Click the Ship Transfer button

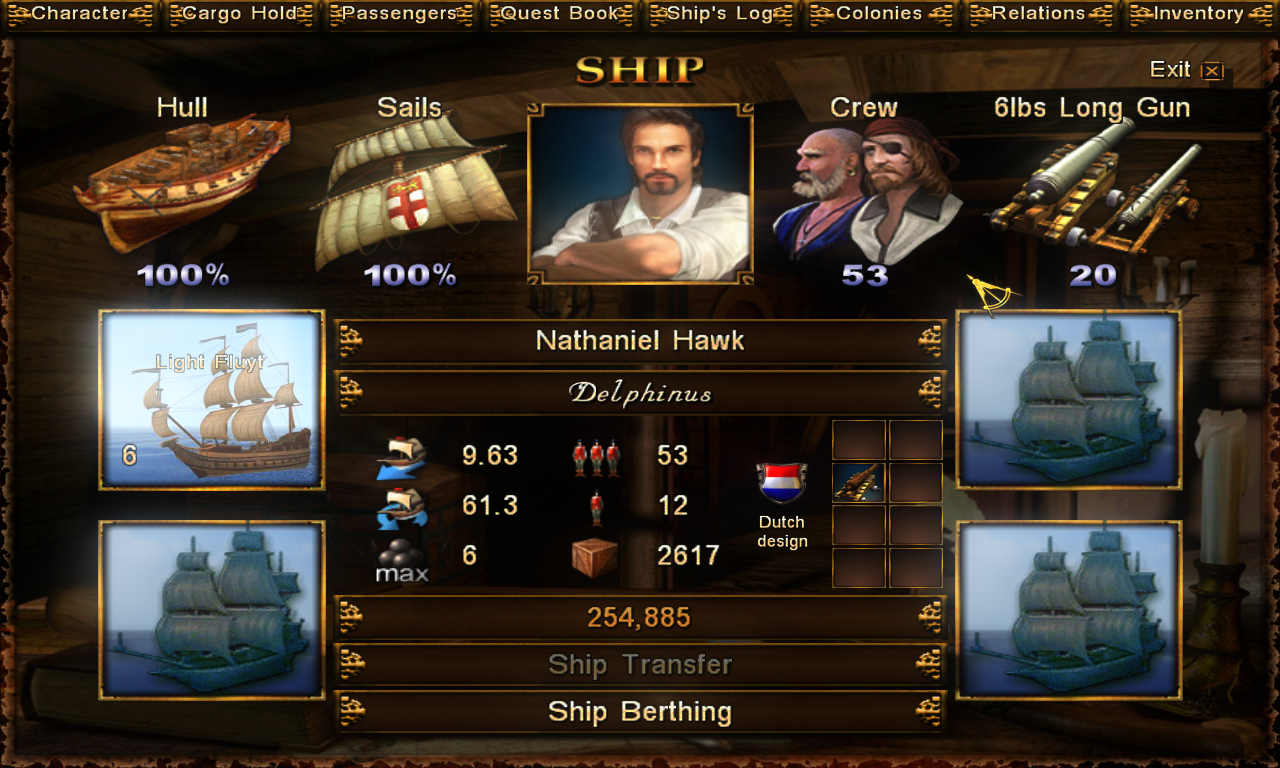click(640, 665)
